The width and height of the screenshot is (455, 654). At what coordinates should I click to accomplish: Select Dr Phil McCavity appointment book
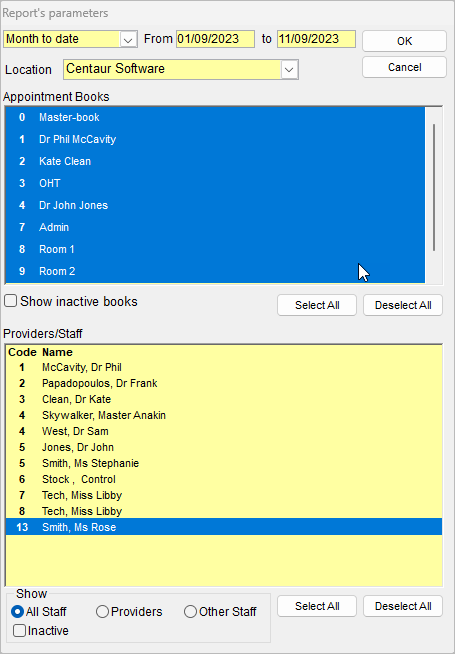[x=215, y=139]
